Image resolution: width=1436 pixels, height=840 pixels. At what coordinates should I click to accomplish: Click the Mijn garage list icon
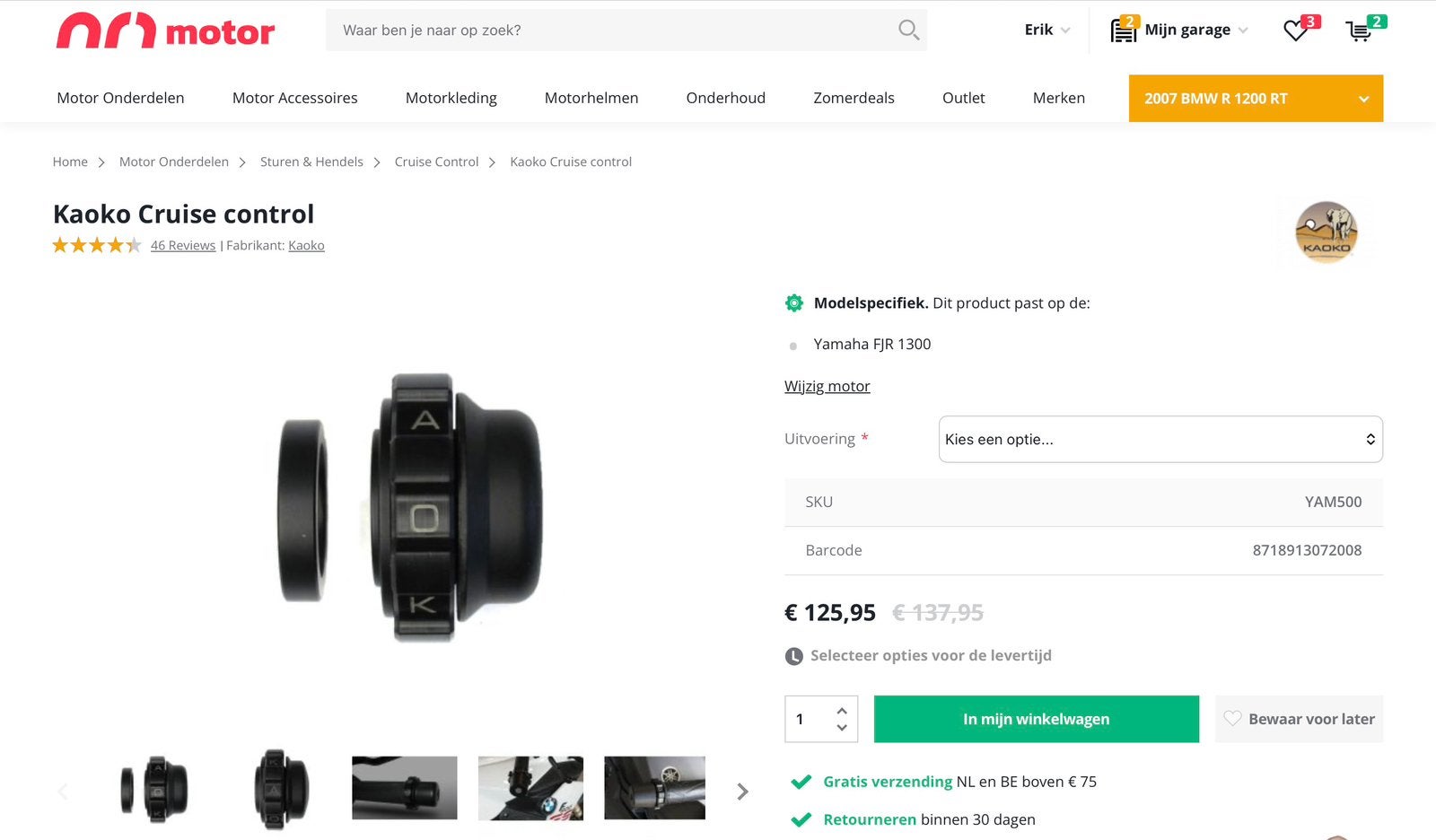[x=1123, y=31]
